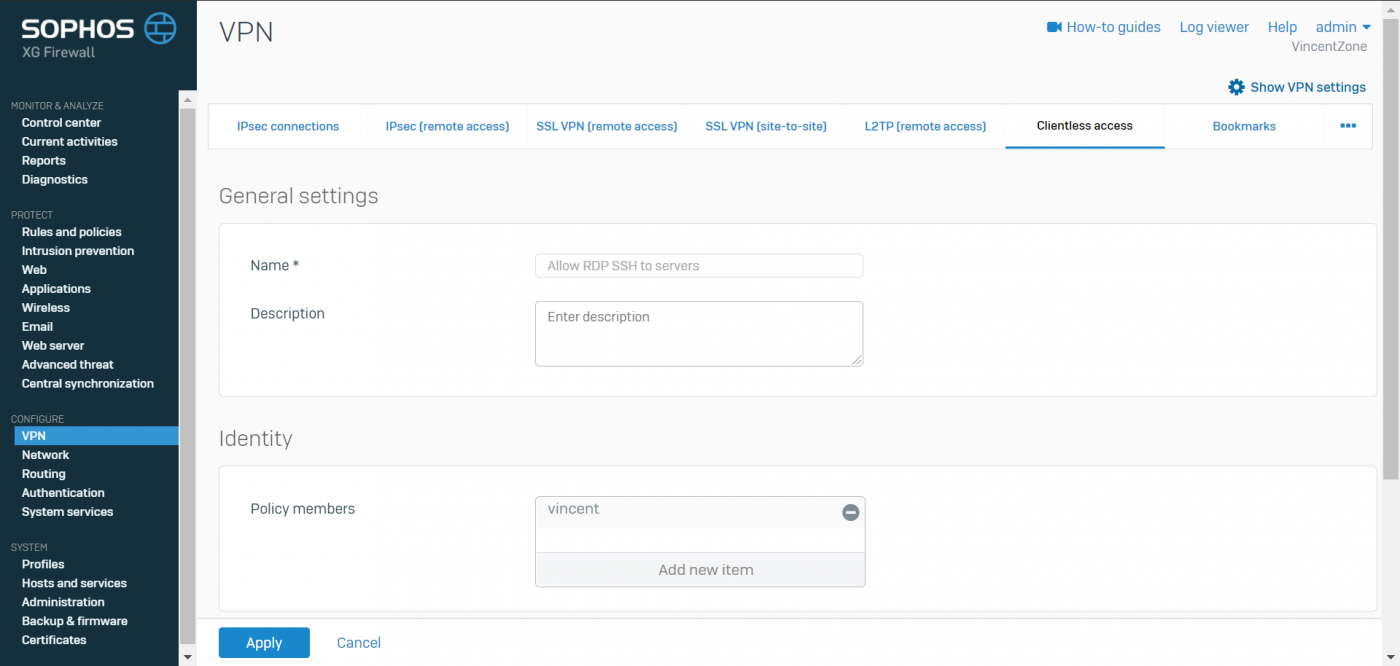This screenshot has width=1400, height=666.
Task: Go to SSL VPN (site-to-site) tab
Action: pos(766,126)
